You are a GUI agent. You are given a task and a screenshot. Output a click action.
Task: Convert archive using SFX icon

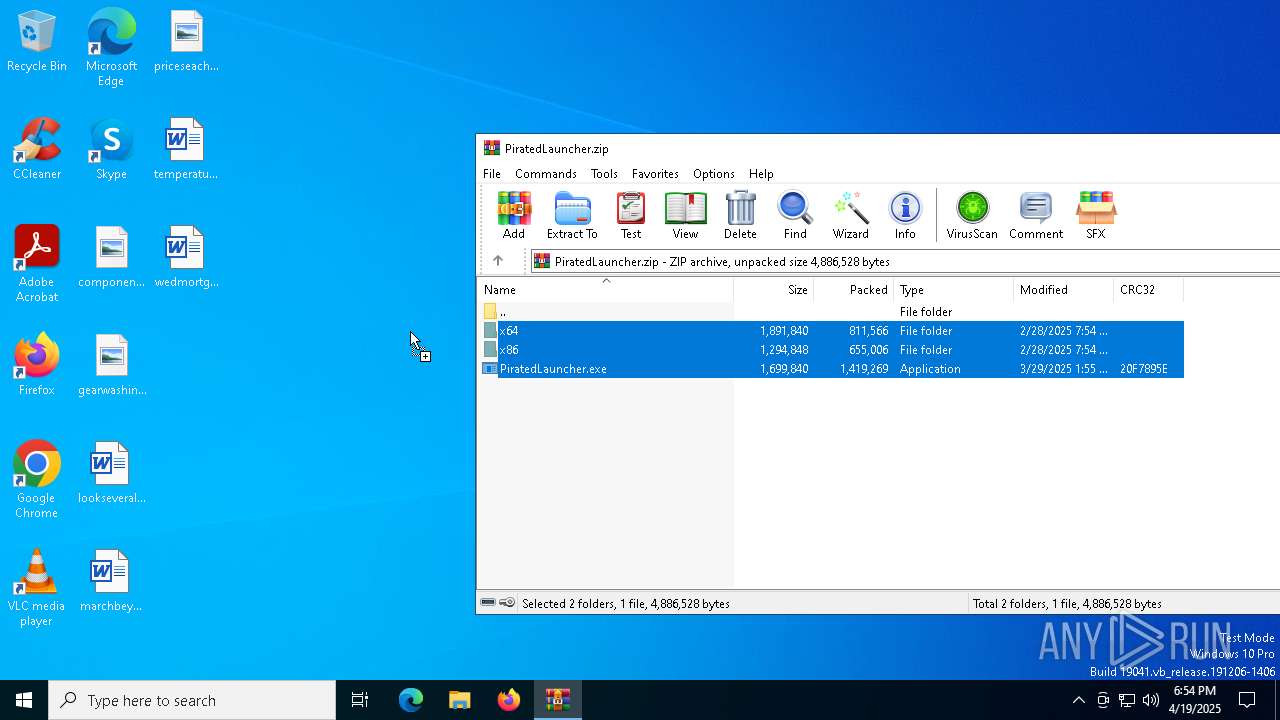click(x=1096, y=215)
